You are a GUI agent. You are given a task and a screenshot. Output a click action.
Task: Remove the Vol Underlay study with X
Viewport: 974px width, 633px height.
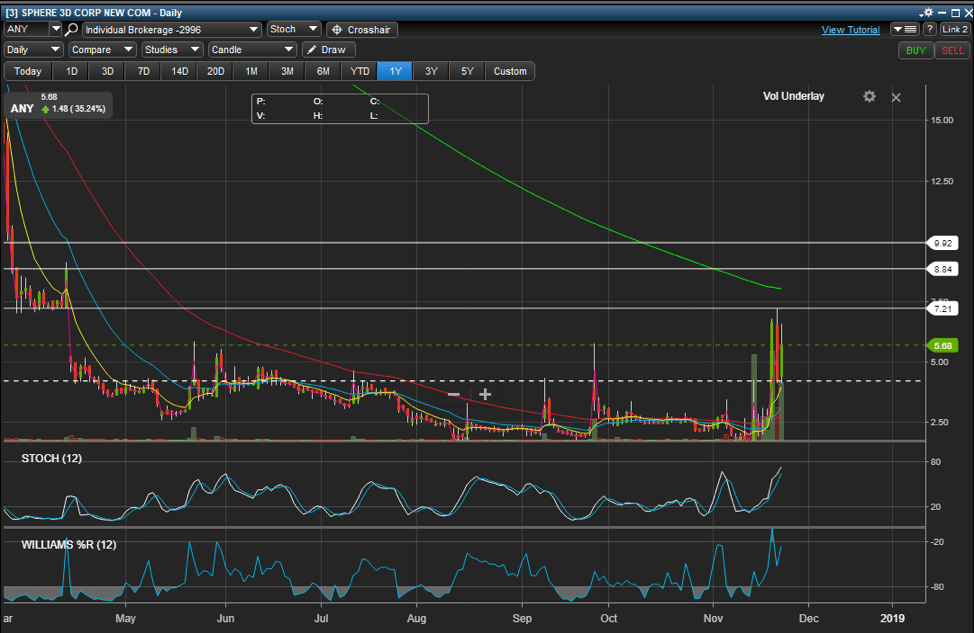(896, 97)
